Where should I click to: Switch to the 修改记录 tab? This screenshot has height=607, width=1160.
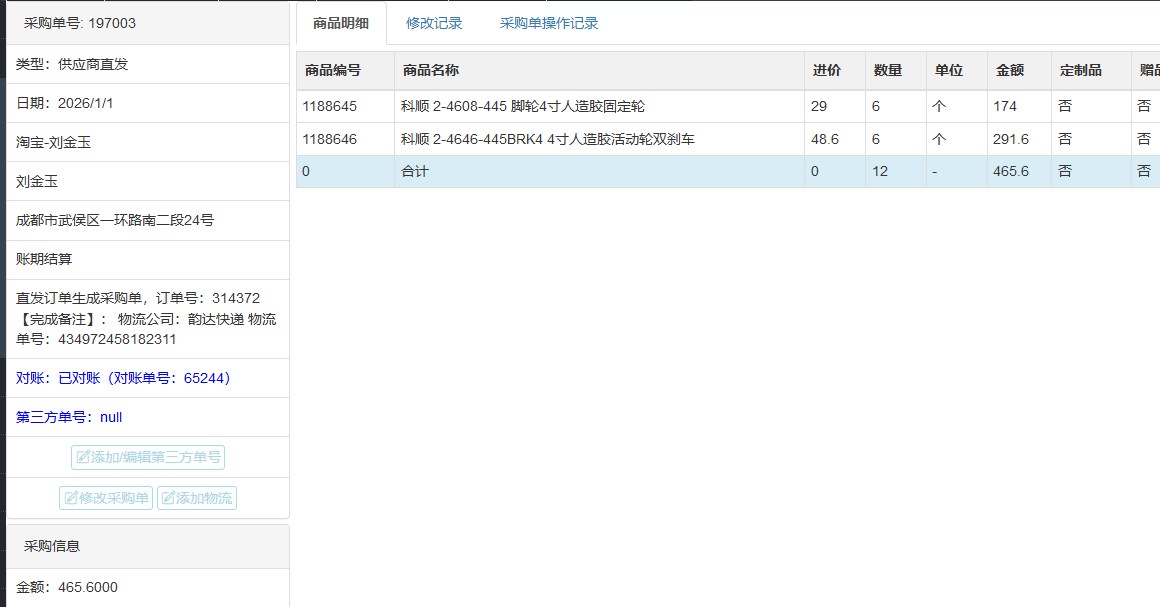pos(434,23)
